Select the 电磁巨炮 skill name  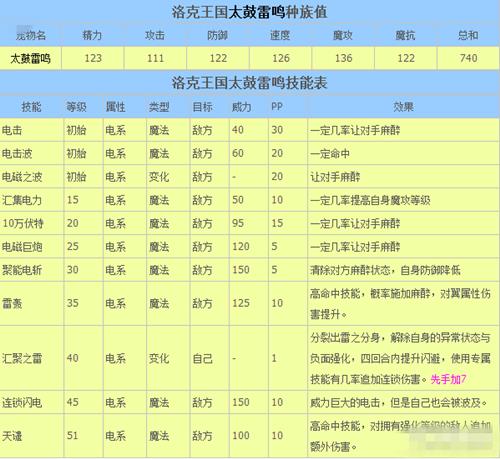22,247
